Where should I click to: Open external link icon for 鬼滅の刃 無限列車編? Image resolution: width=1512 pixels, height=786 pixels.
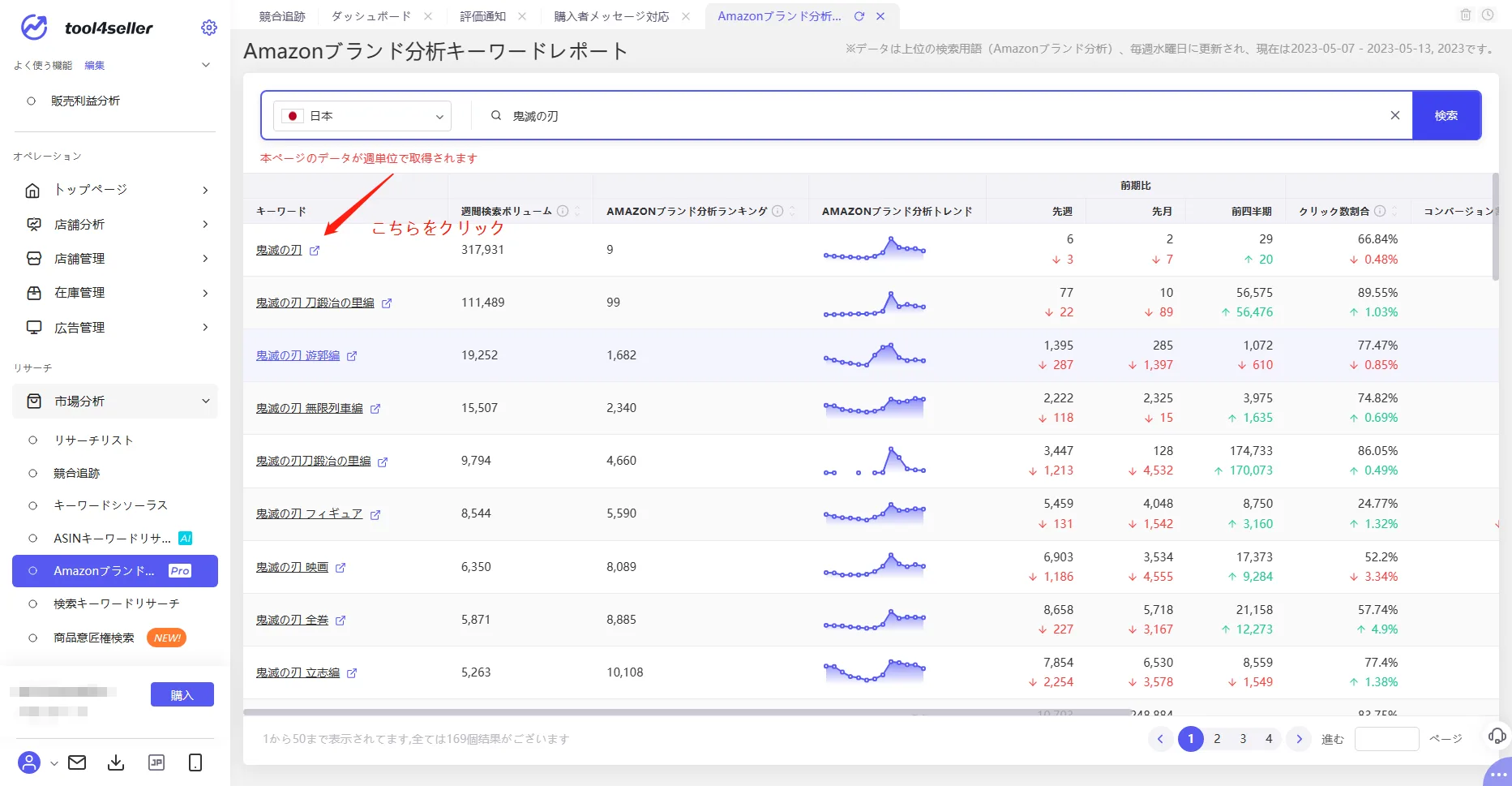(375, 409)
